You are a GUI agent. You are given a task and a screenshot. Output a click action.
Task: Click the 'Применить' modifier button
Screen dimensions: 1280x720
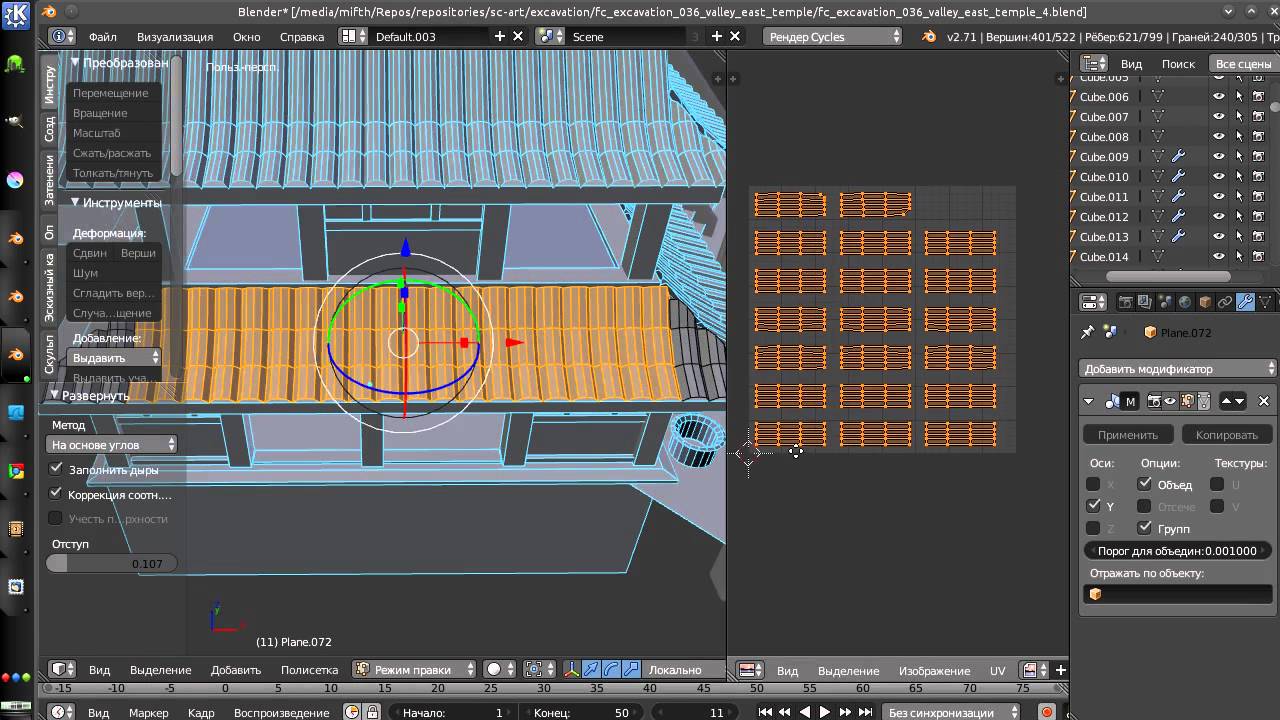click(x=1128, y=434)
